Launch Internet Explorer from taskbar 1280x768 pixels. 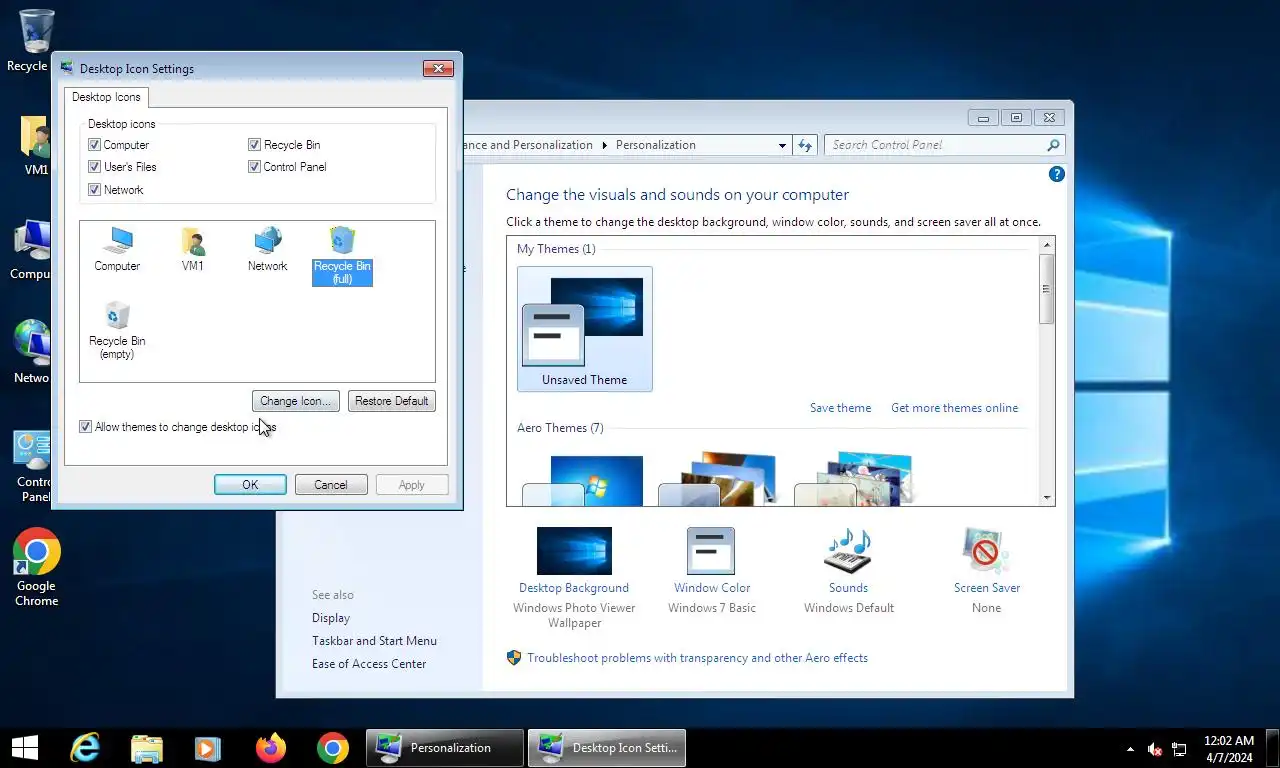tap(86, 747)
